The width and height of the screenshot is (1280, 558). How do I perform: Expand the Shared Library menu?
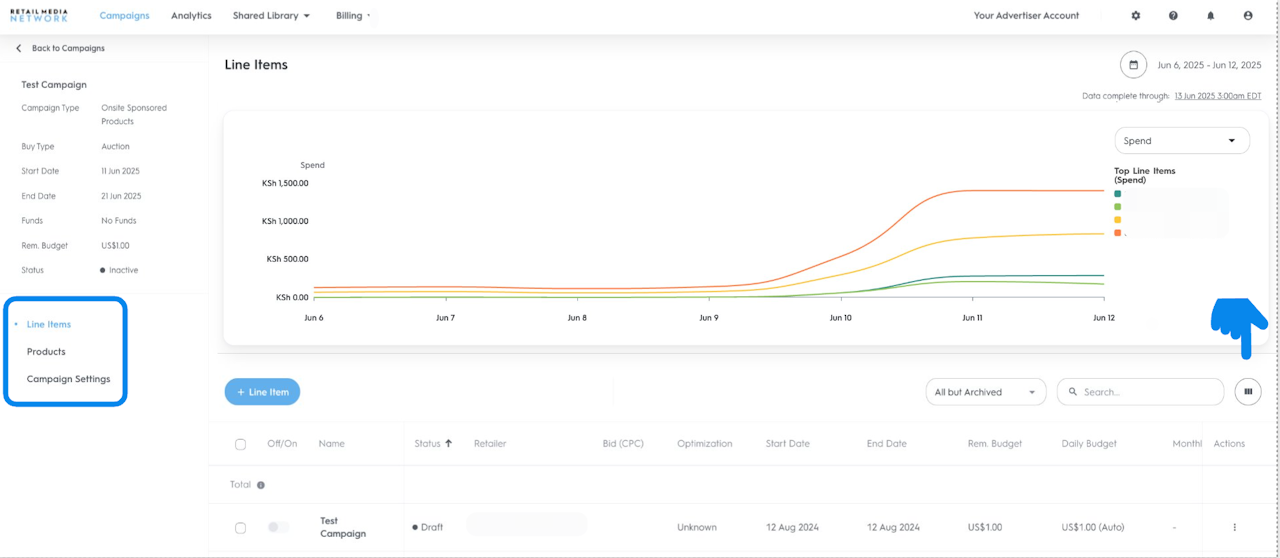tap(271, 16)
